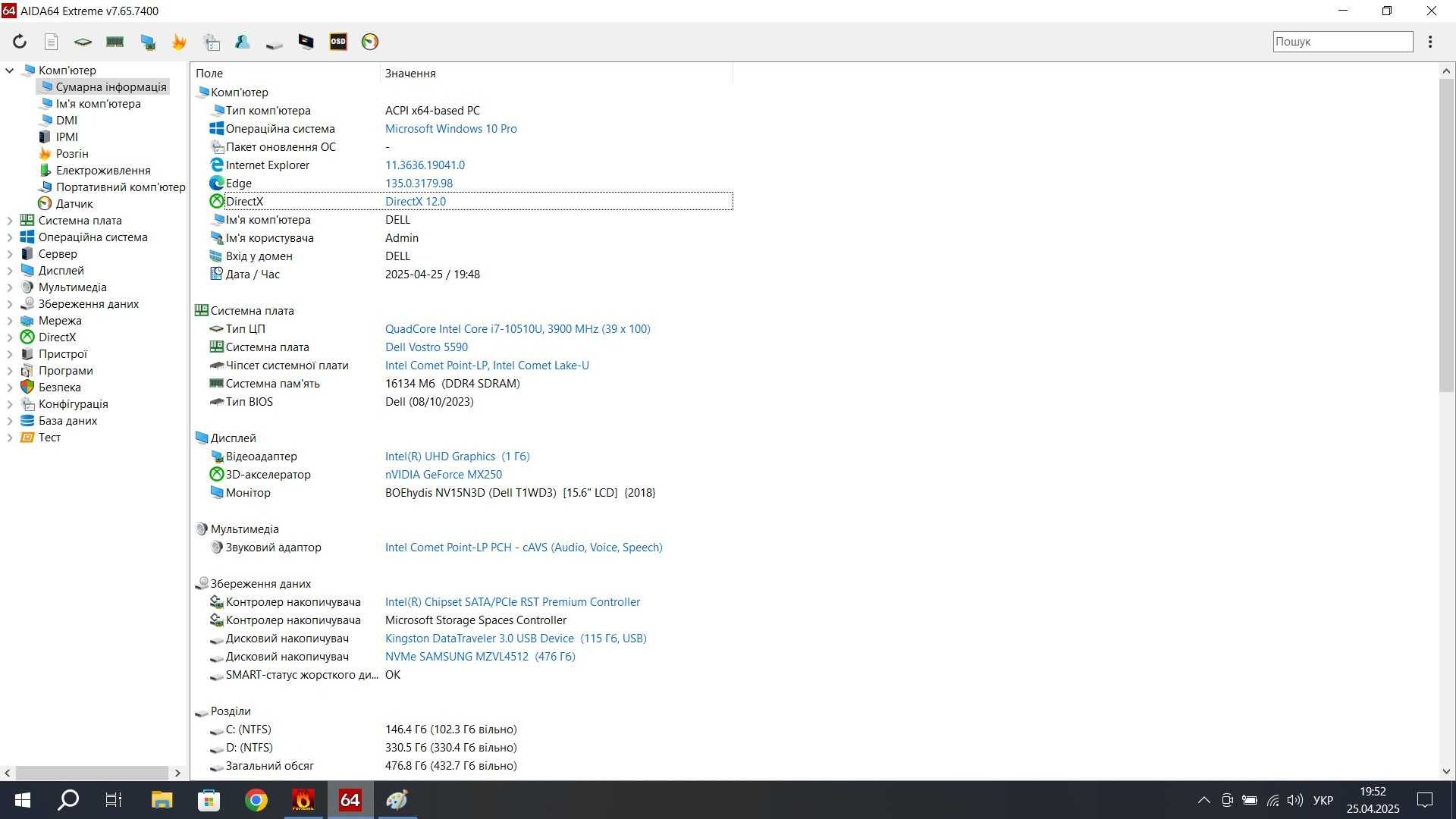This screenshot has height=819, width=1456.
Task: Select Ім'я комп'ютера in the tree
Action: point(98,104)
